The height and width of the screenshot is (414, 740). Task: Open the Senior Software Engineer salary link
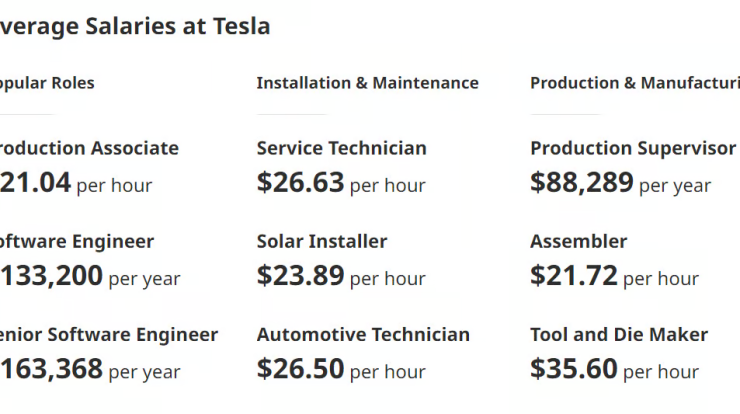point(109,335)
